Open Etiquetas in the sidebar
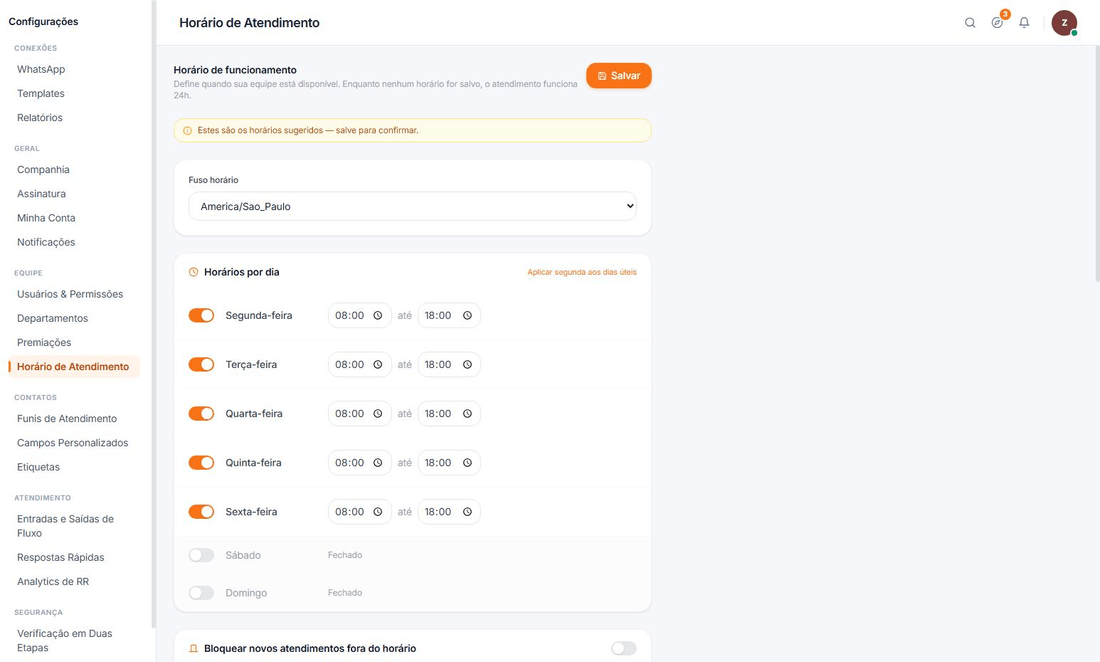 pyautogui.click(x=39, y=467)
